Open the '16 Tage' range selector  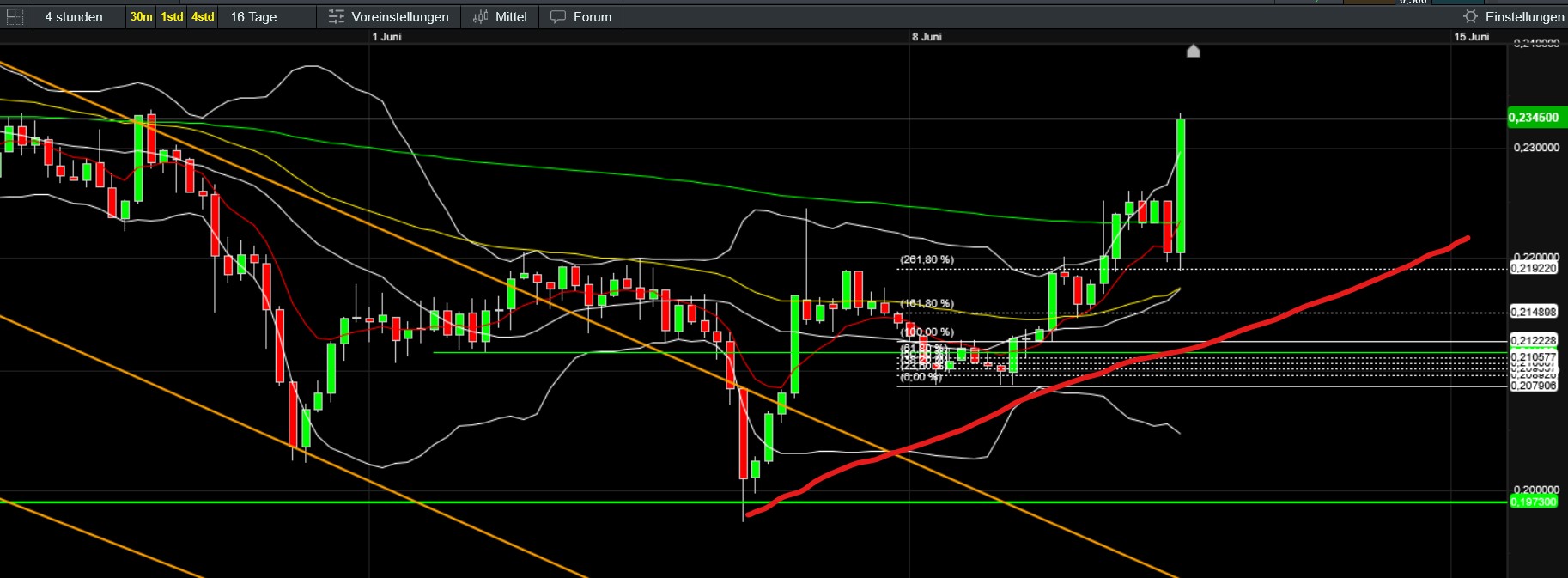pyautogui.click(x=253, y=17)
